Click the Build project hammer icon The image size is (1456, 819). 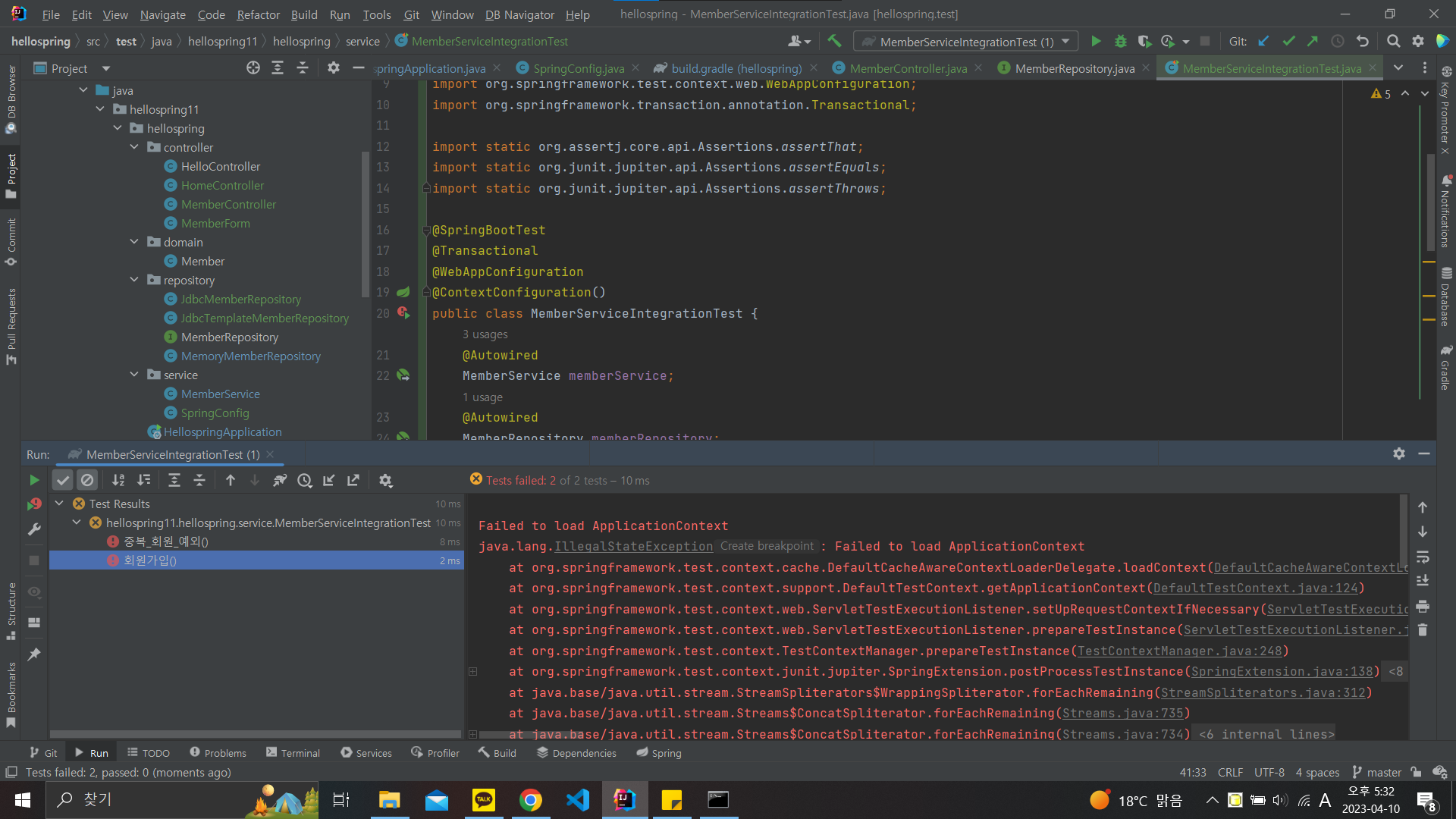(834, 41)
